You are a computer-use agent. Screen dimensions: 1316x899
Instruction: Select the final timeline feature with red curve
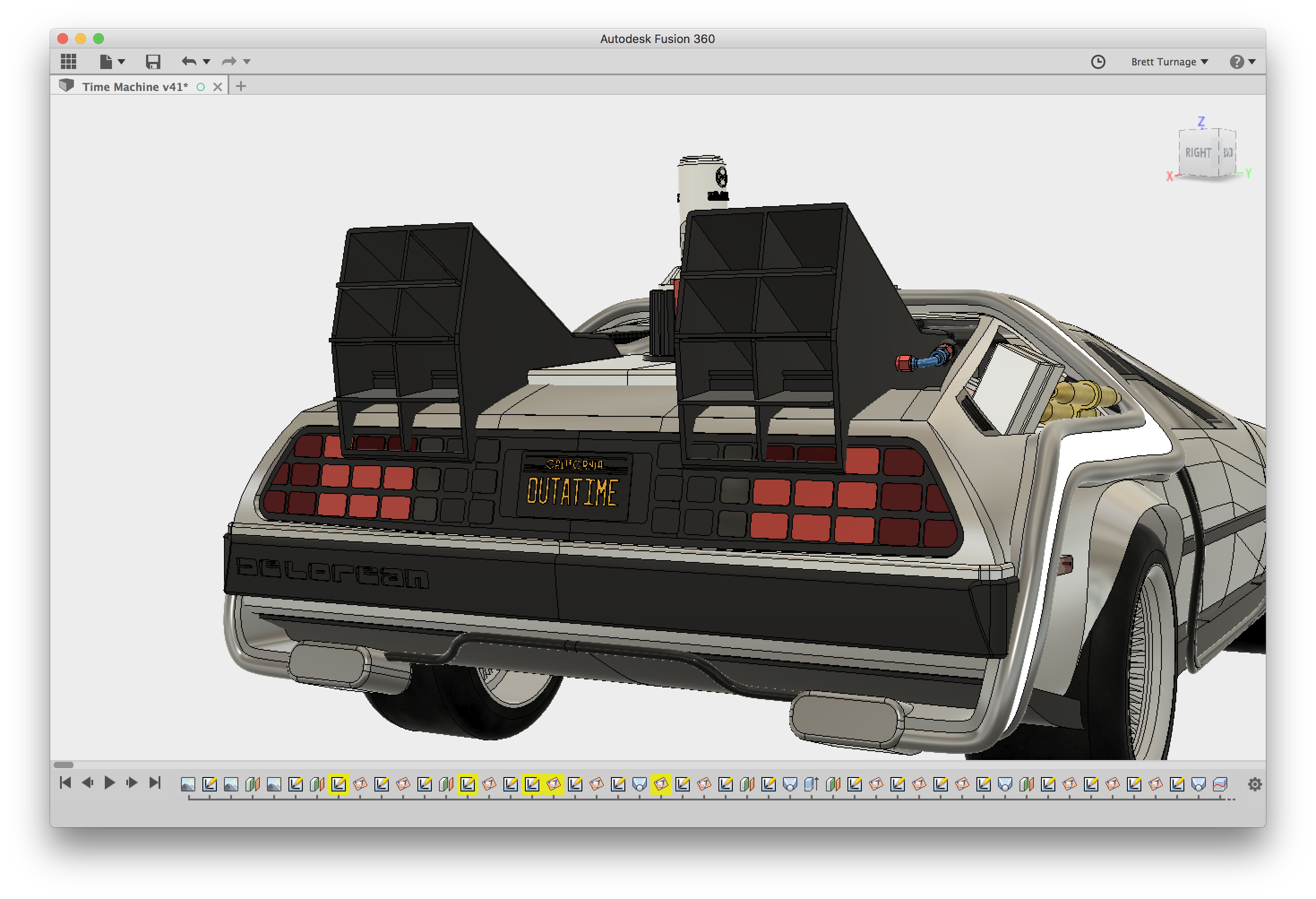(1220, 784)
